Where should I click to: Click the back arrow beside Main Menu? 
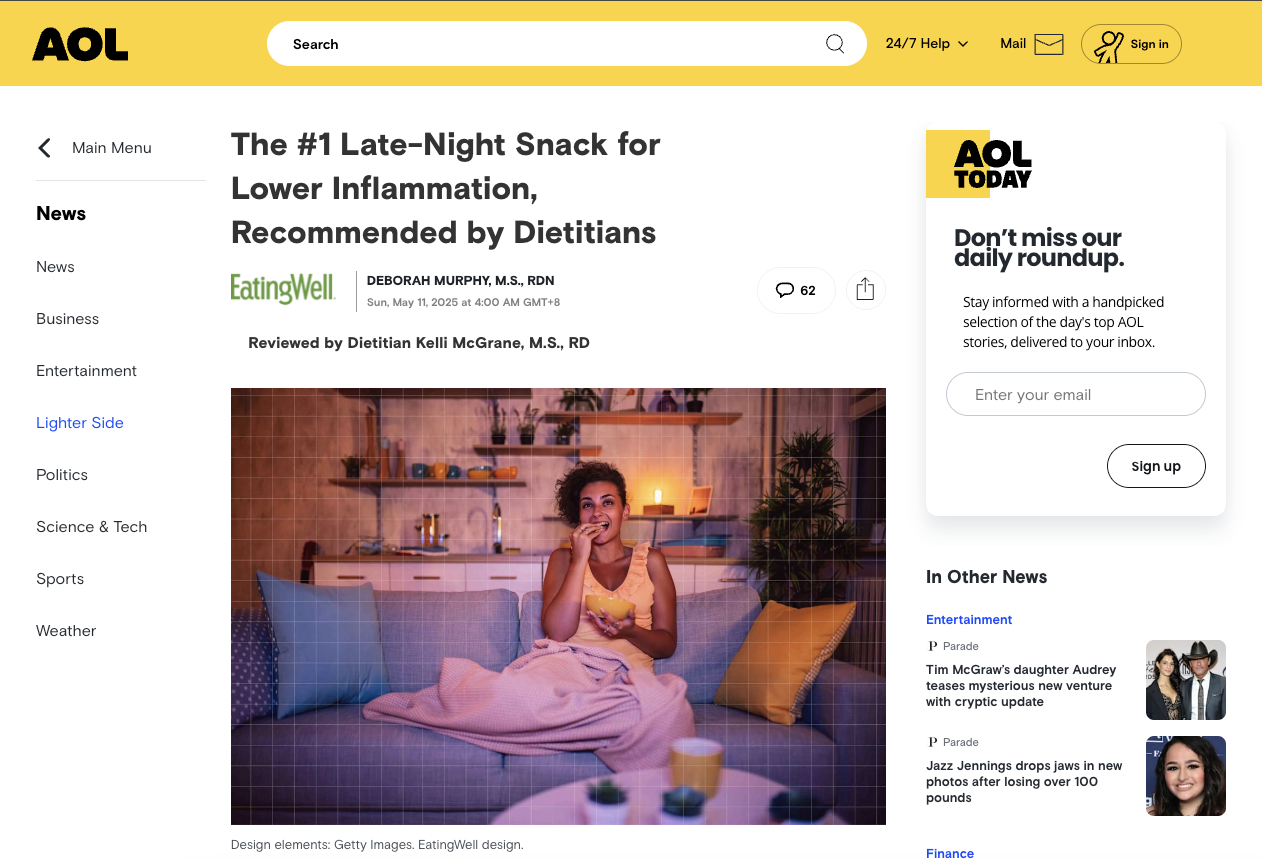[x=44, y=148]
